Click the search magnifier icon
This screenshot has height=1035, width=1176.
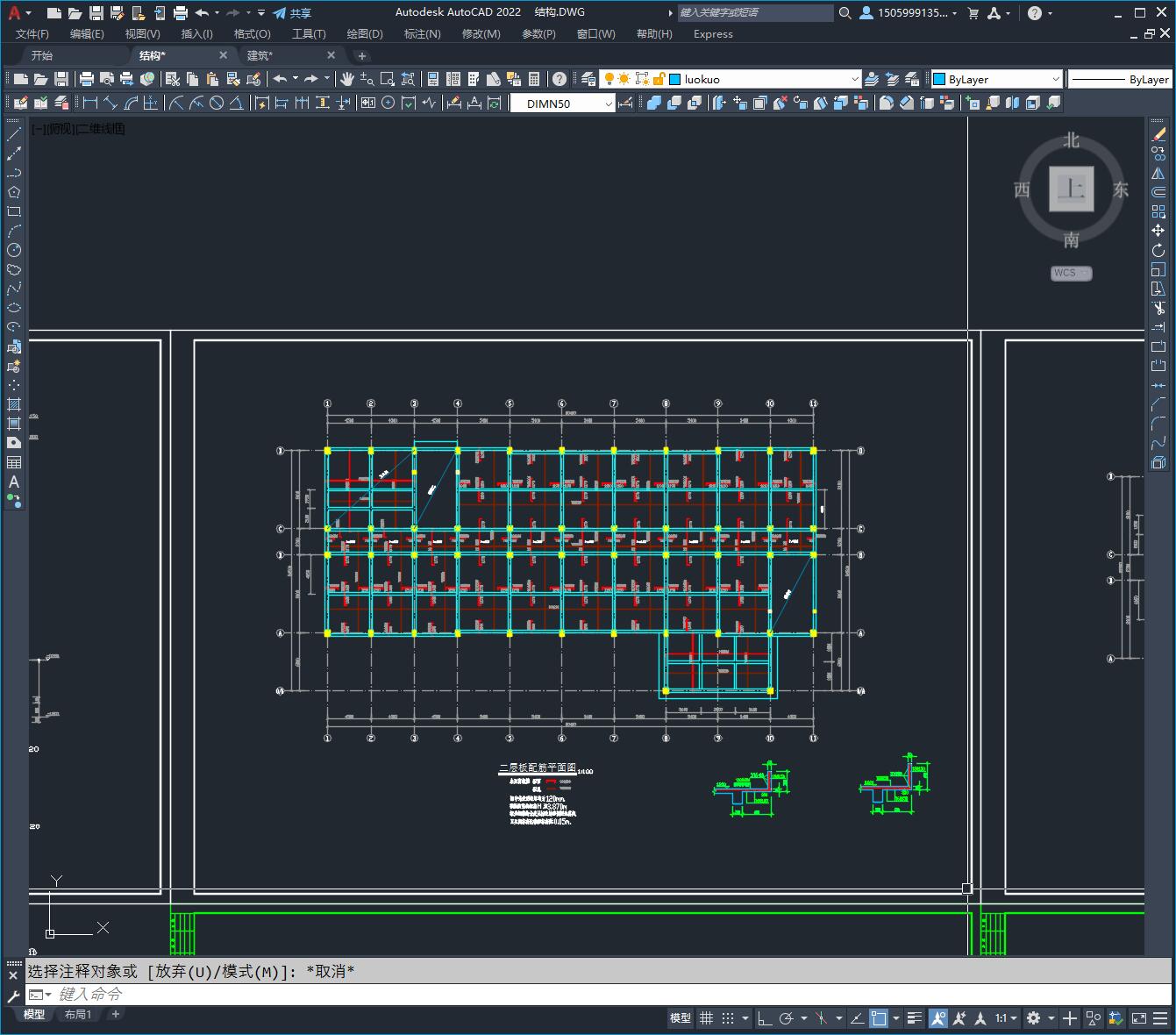tap(845, 13)
